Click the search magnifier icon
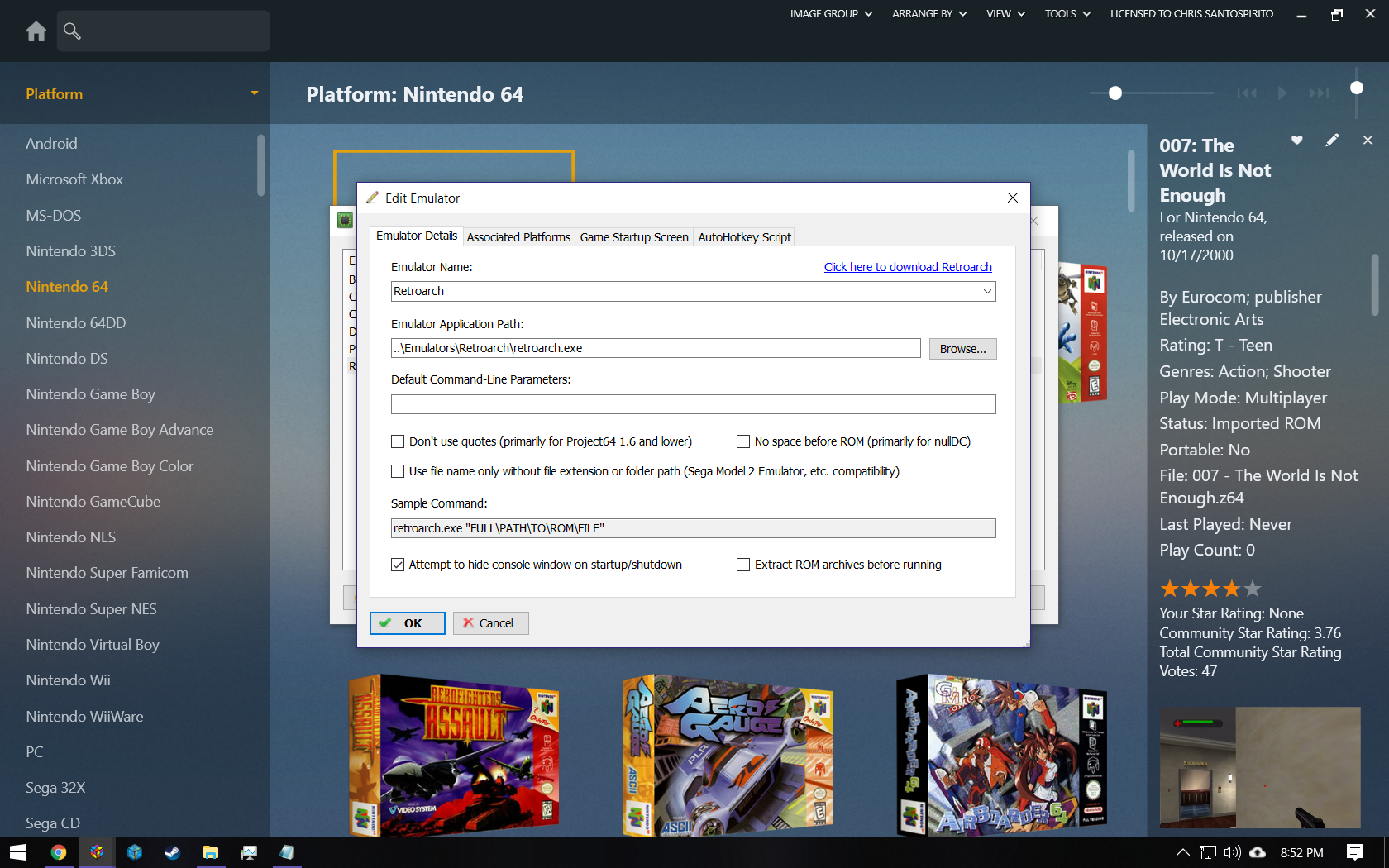The height and width of the screenshot is (868, 1389). 73,31
